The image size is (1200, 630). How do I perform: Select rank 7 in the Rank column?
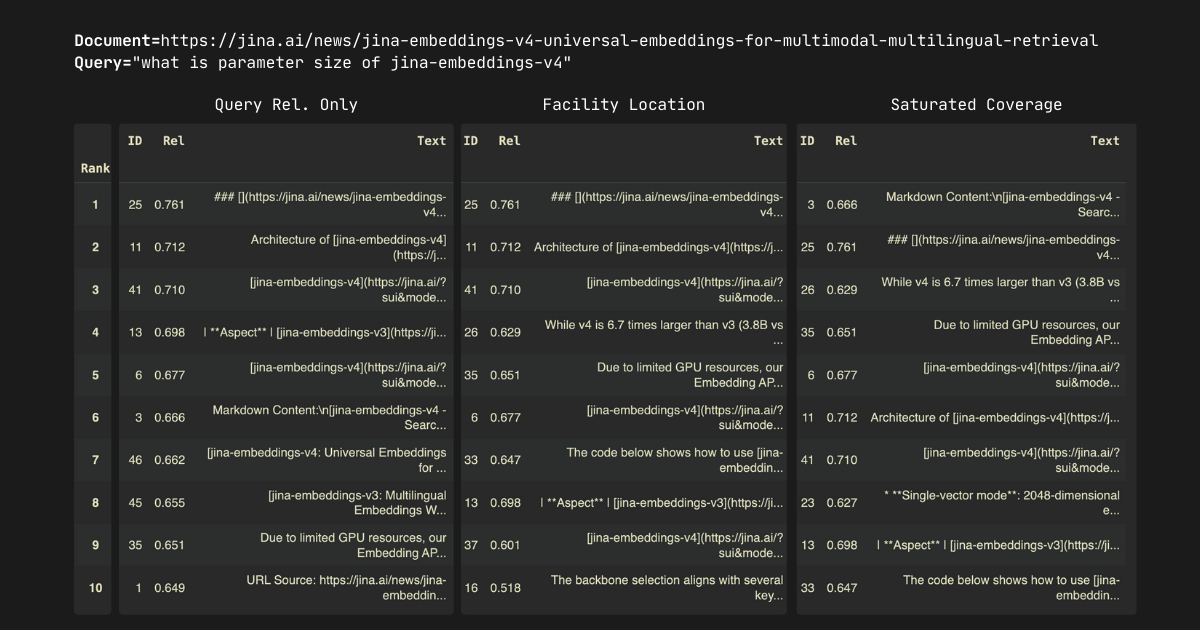(95, 460)
